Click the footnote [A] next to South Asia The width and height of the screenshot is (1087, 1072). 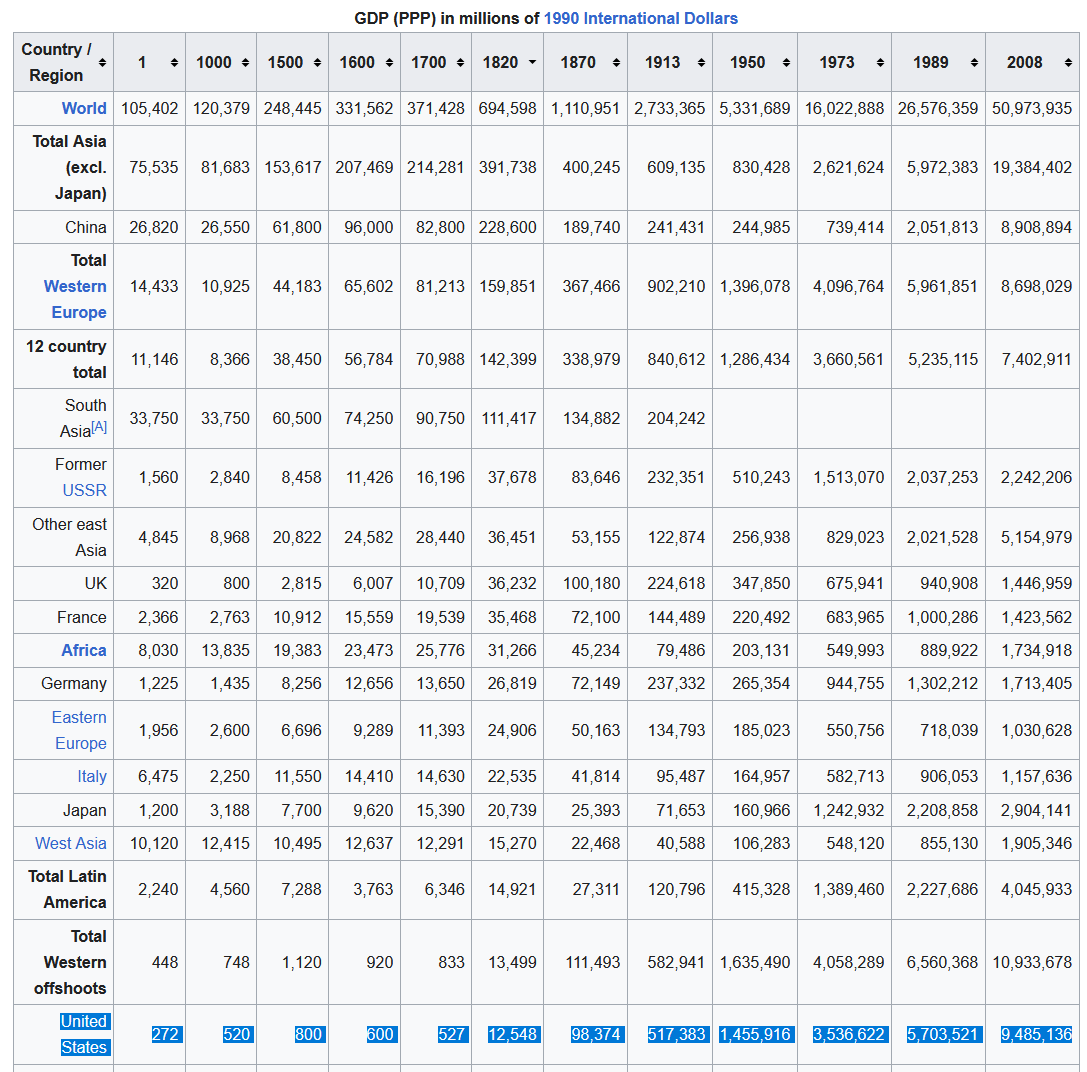click(x=99, y=427)
